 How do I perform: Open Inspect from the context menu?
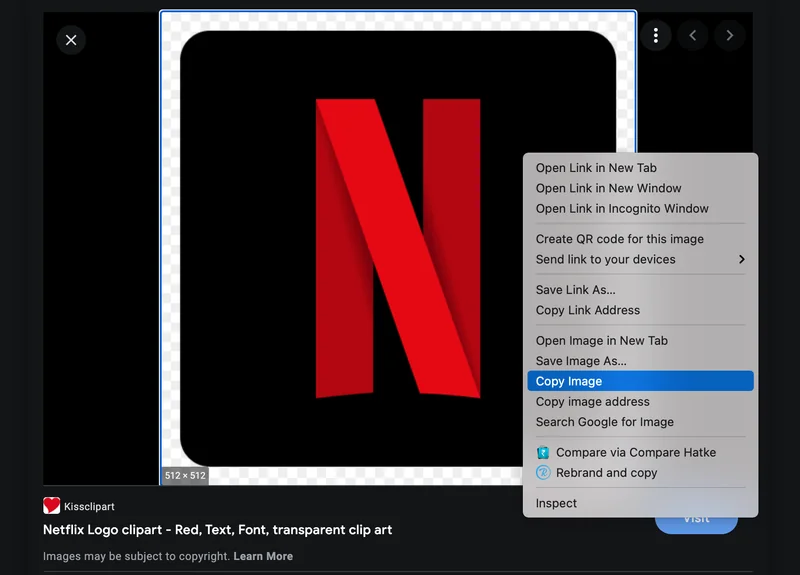556,504
